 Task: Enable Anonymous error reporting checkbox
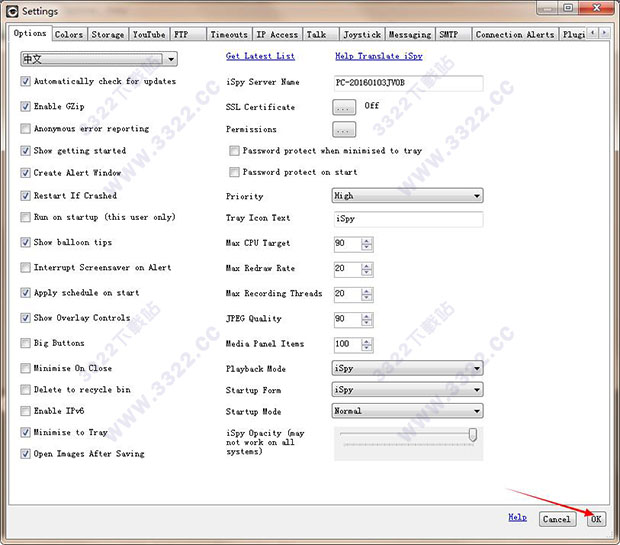26,129
